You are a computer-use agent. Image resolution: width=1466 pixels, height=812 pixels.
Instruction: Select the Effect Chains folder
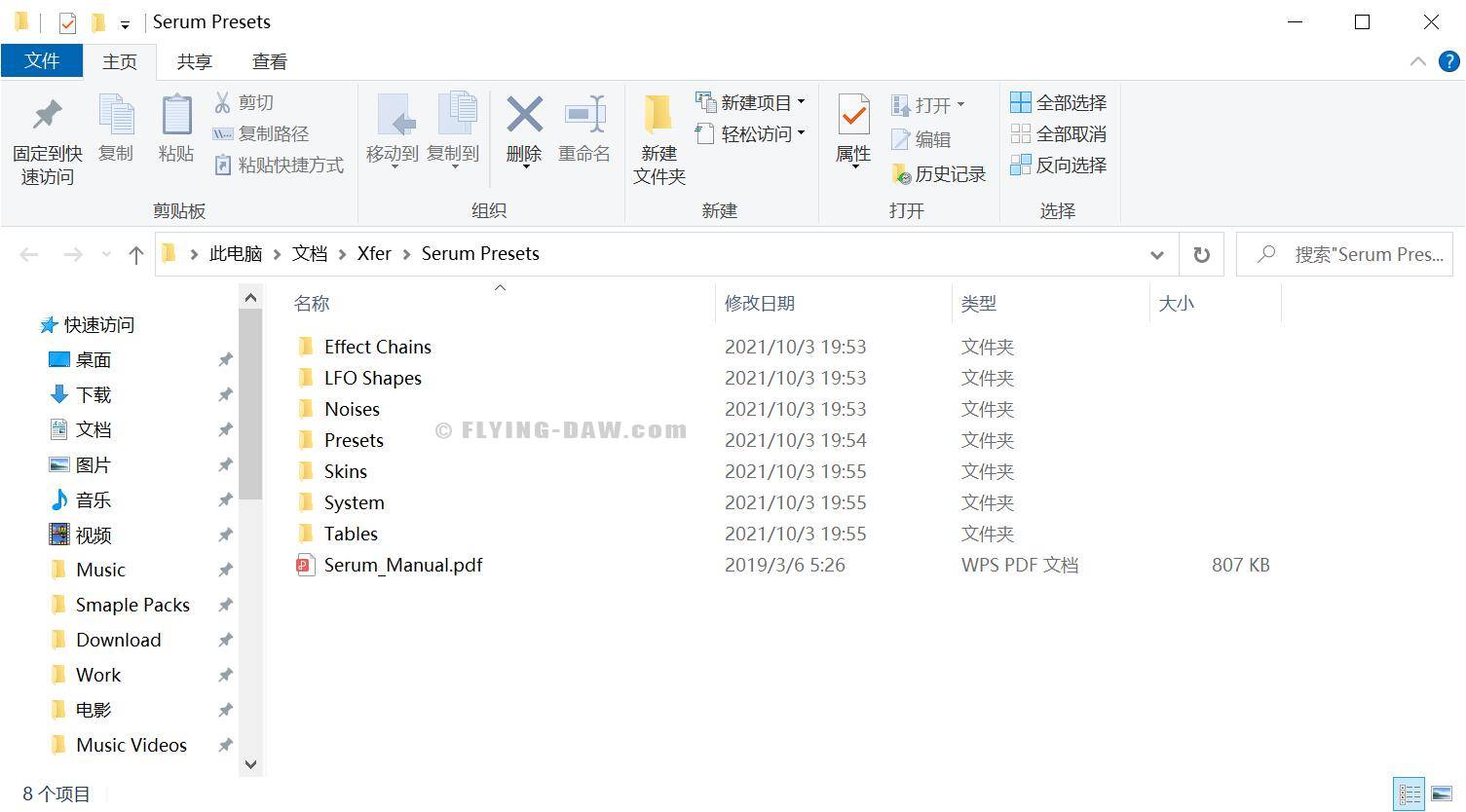378,347
